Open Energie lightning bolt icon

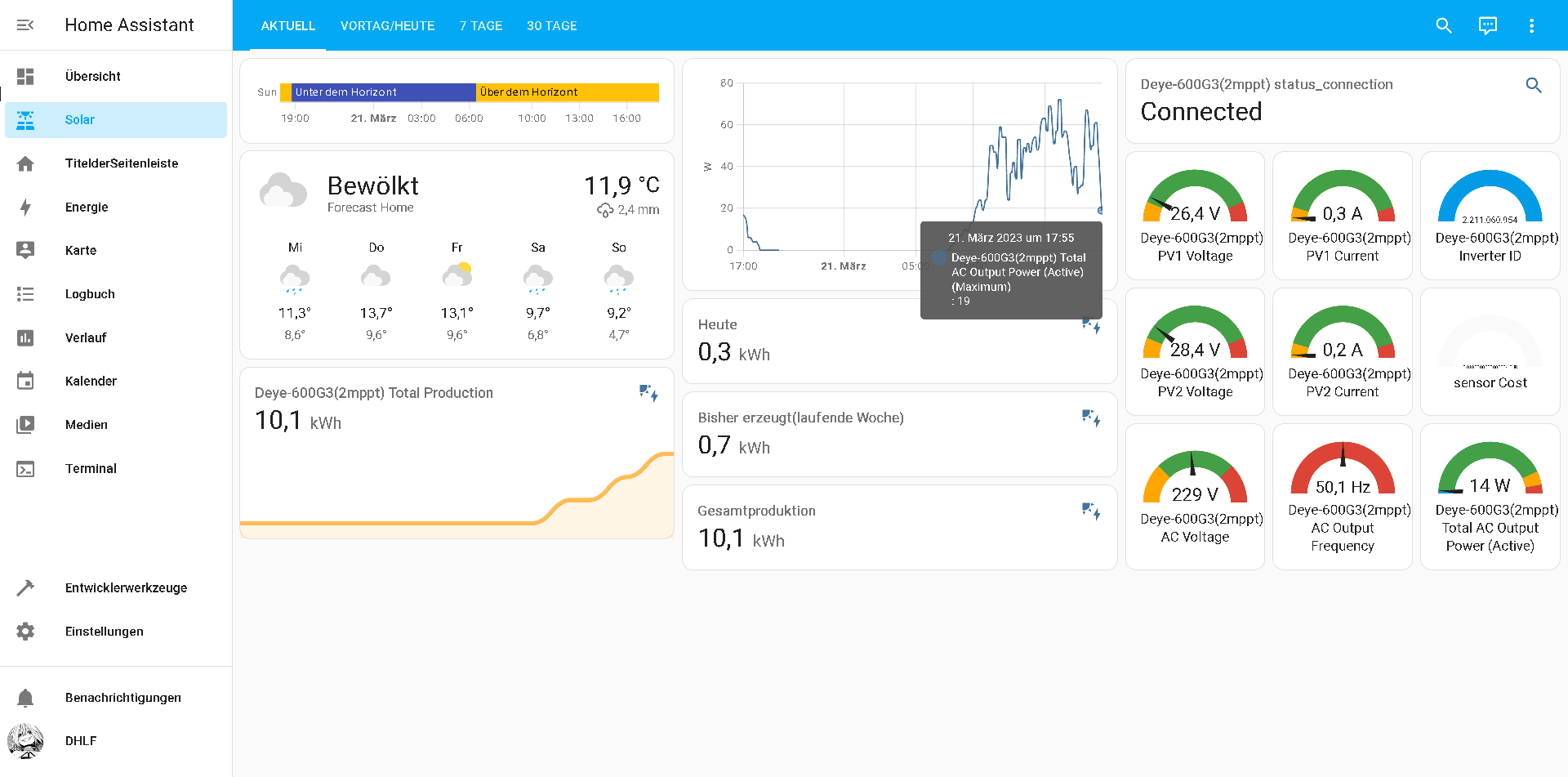[25, 208]
